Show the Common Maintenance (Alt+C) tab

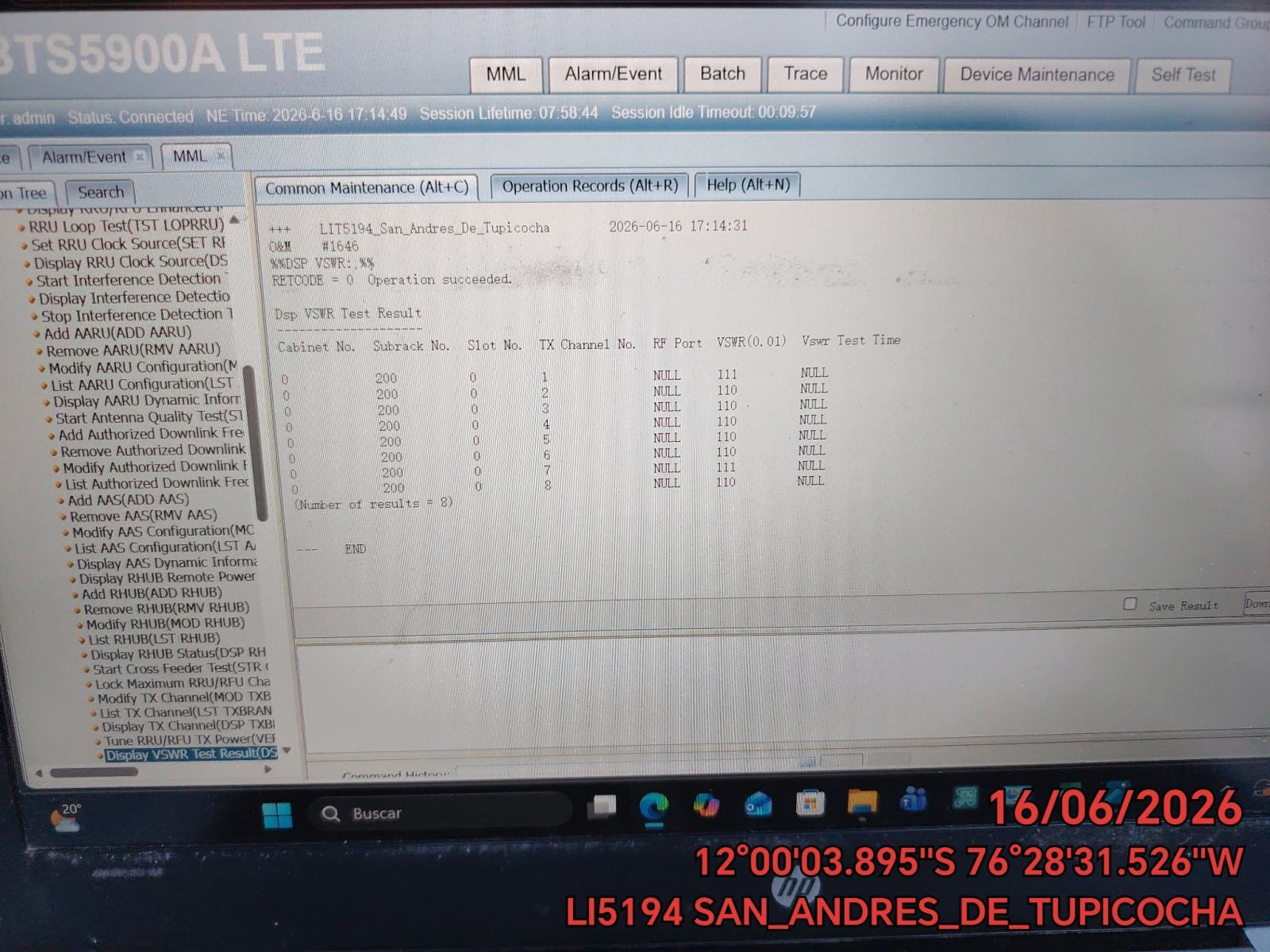pos(367,188)
